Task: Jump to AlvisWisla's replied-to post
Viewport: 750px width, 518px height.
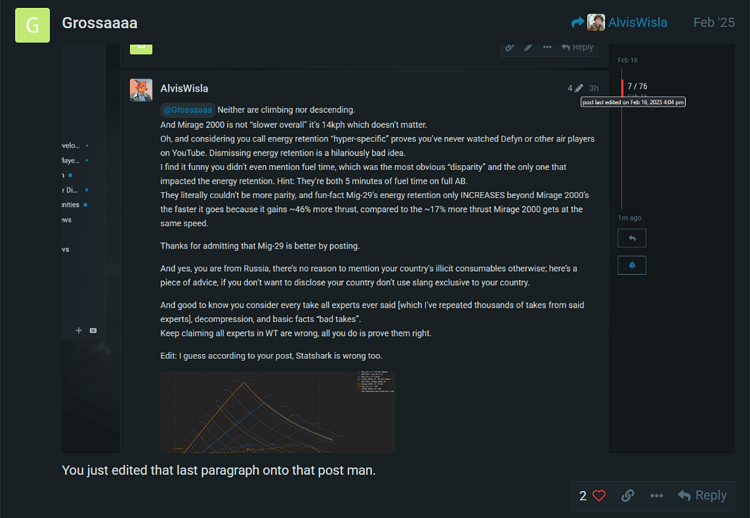Action: (x=637, y=22)
